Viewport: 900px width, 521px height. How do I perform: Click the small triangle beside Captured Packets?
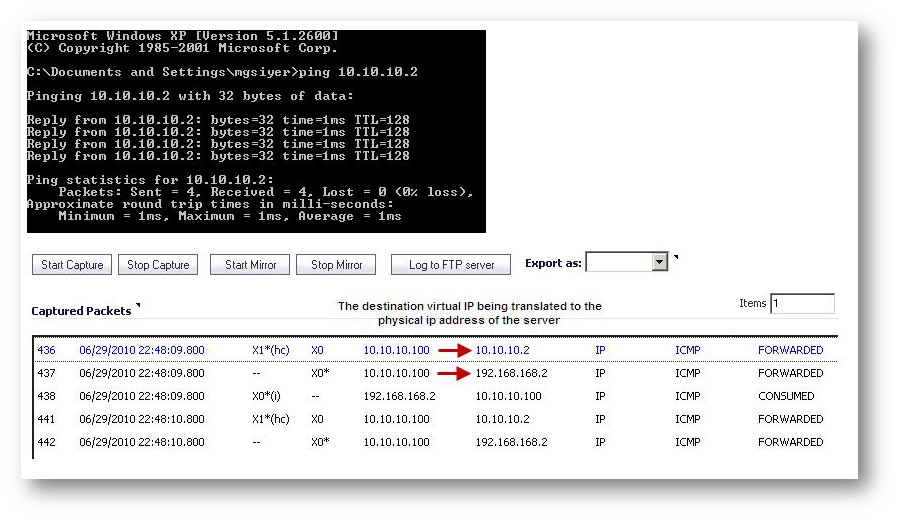click(138, 305)
